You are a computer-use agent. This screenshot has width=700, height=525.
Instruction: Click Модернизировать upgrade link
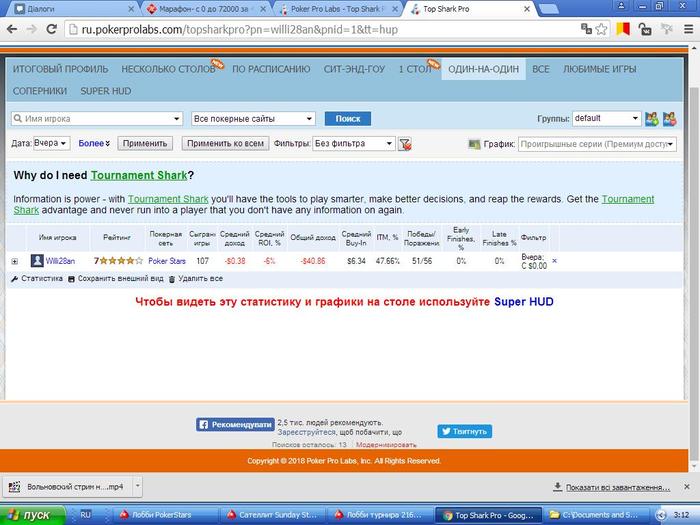[386, 445]
